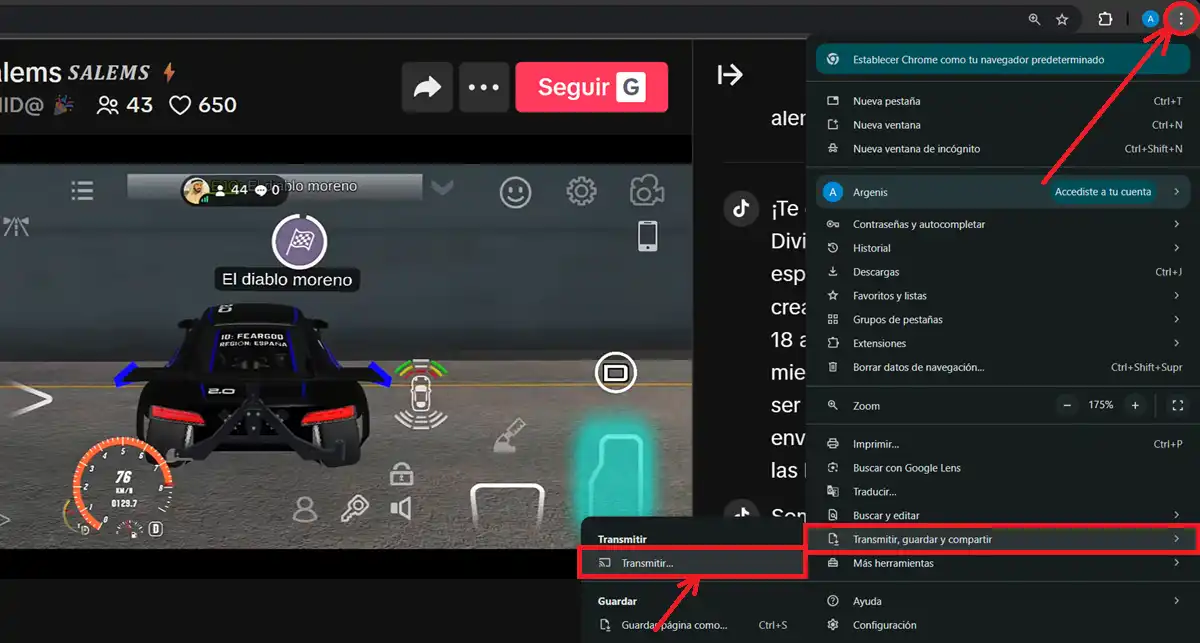Viewport: 1200px width, 643px height.
Task: Click the in-game smartphone icon
Action: click(647, 236)
